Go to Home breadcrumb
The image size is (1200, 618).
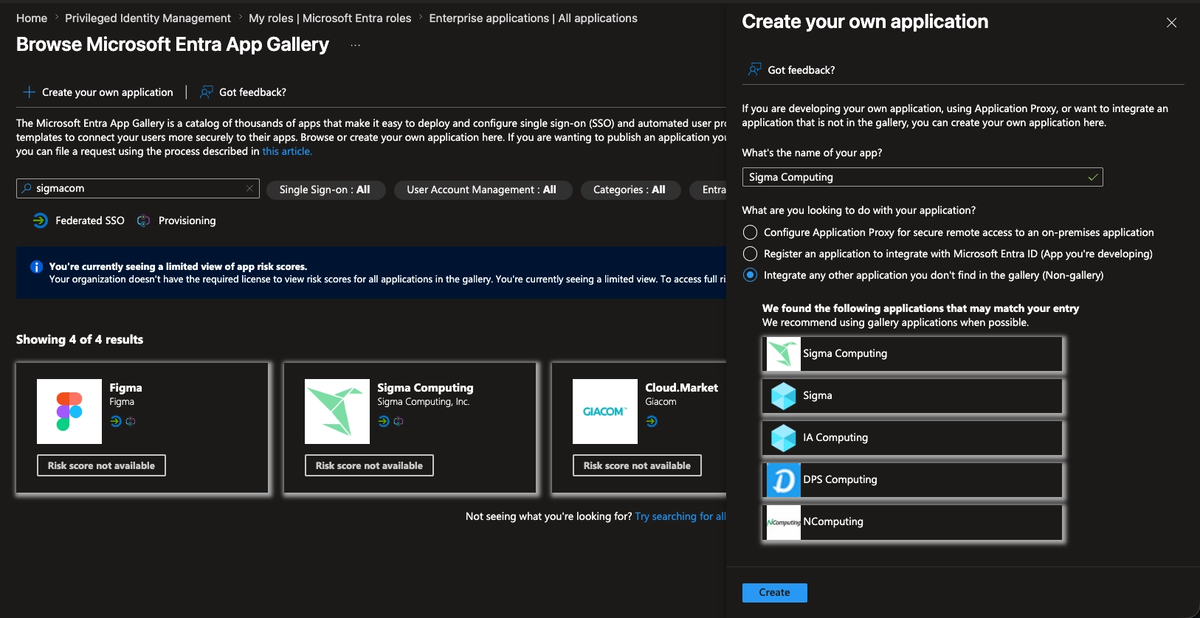tap(32, 18)
